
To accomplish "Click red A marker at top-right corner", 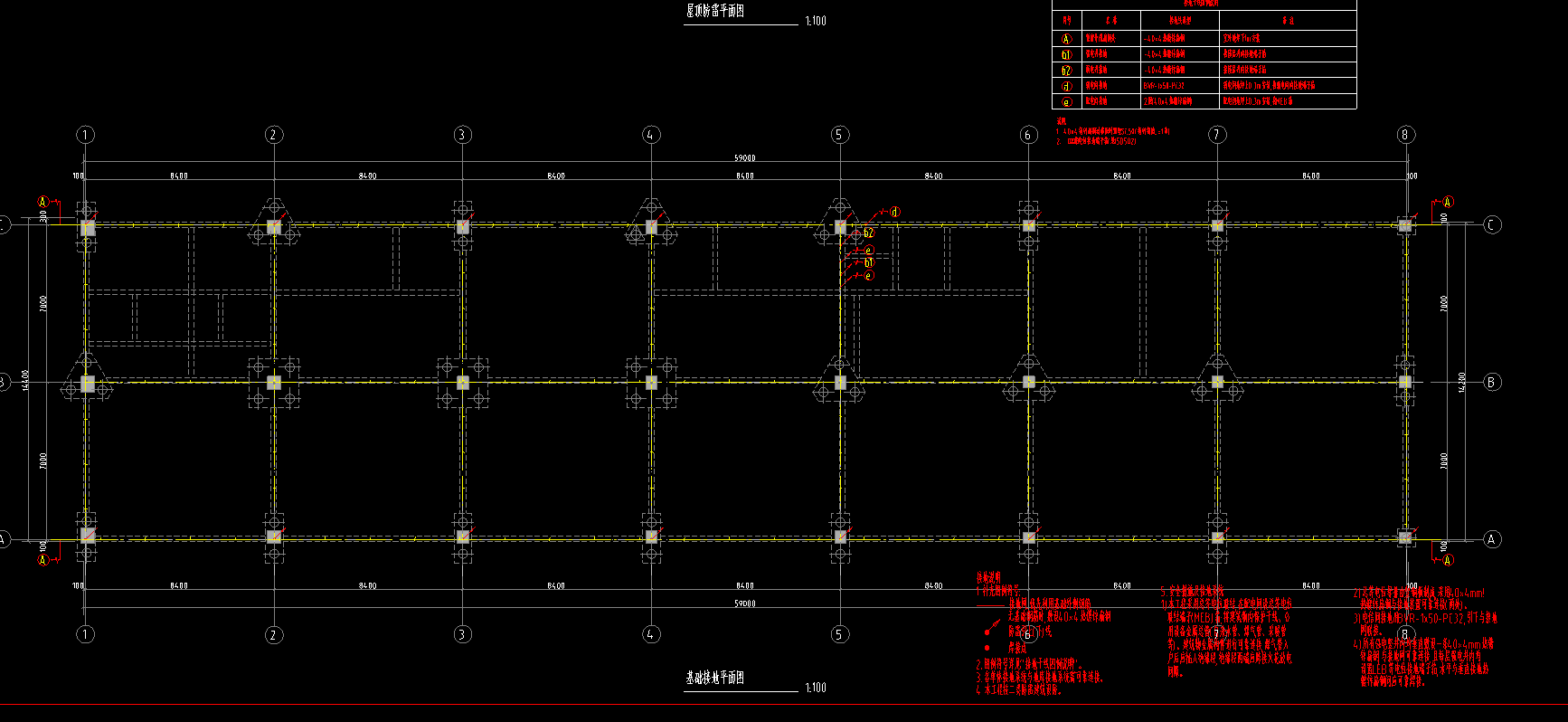I will click(1448, 202).
